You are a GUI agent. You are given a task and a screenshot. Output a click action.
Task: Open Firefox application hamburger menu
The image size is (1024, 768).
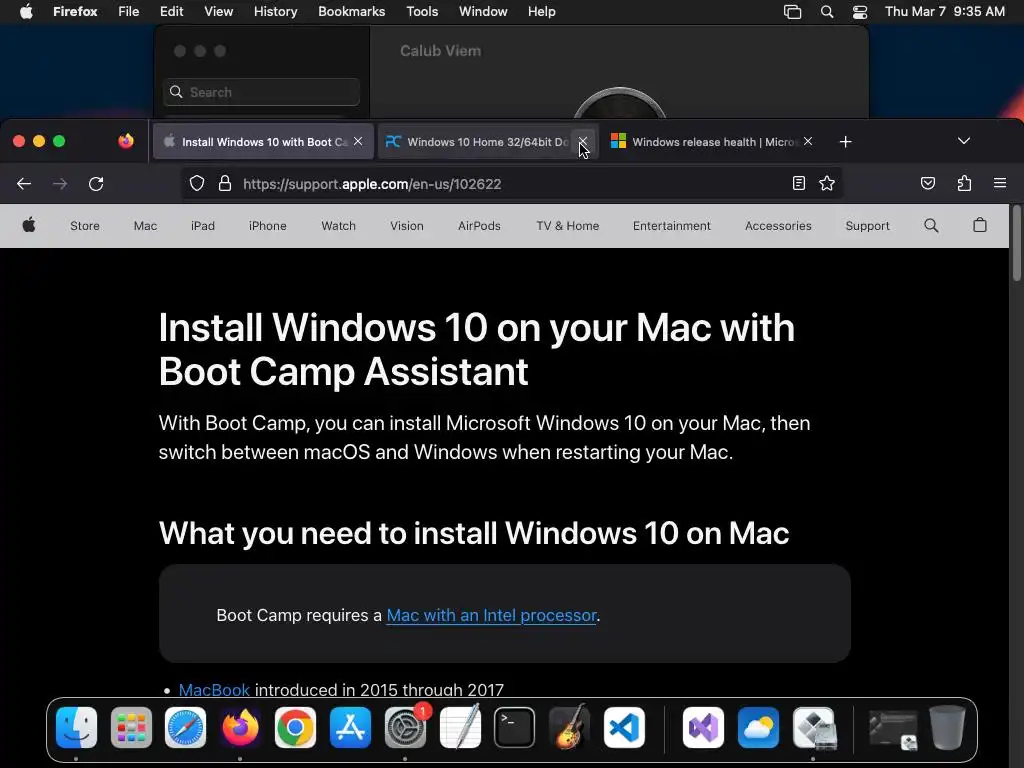click(1000, 184)
